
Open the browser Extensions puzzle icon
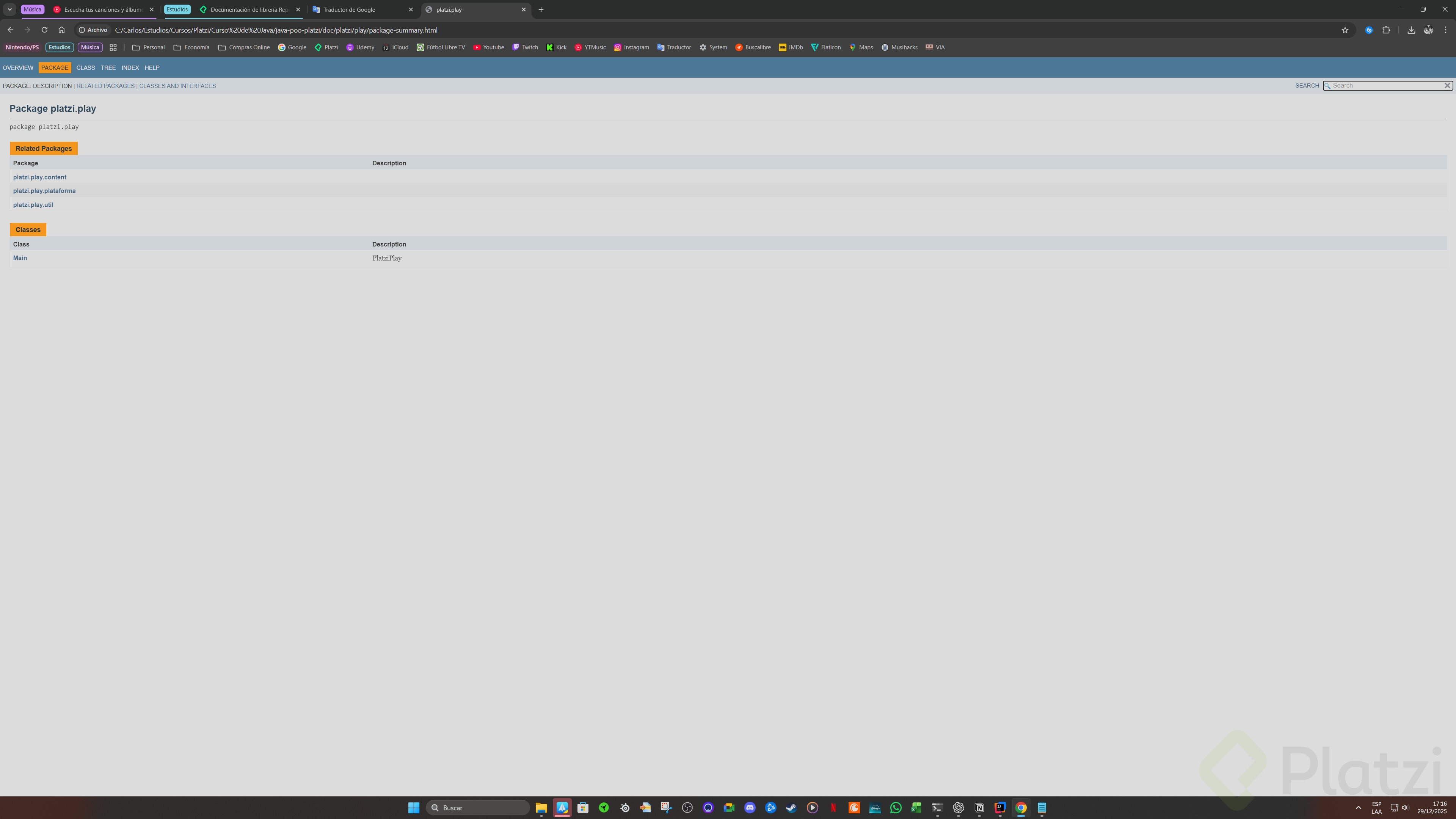click(1386, 30)
